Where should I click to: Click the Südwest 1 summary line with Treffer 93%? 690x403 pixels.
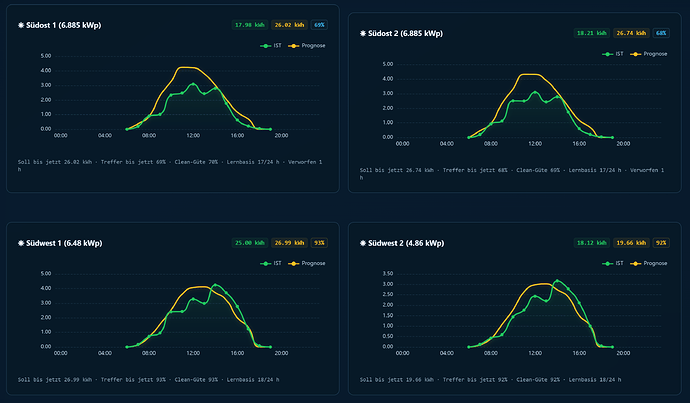(148, 380)
